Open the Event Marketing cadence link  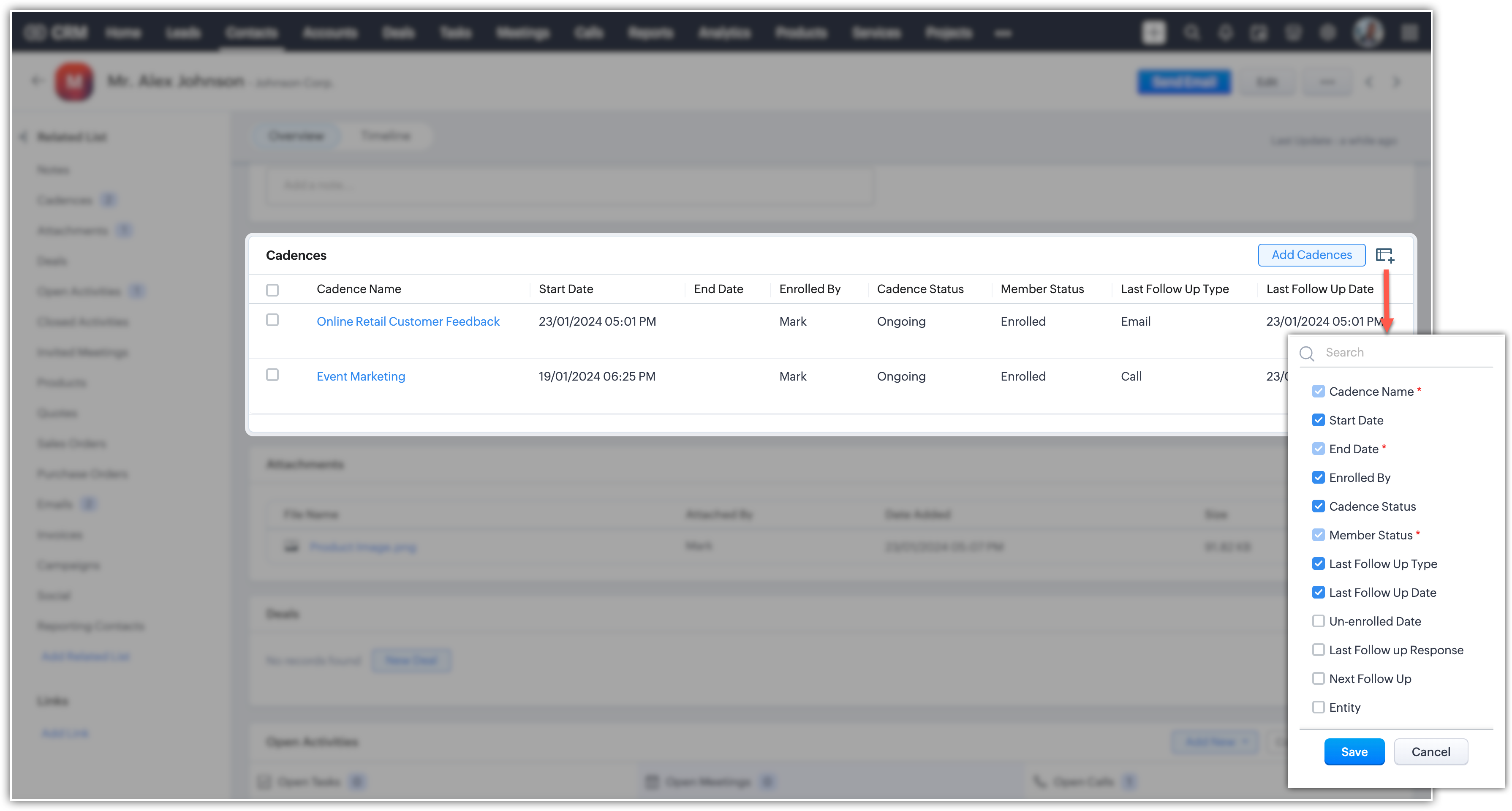click(x=360, y=376)
